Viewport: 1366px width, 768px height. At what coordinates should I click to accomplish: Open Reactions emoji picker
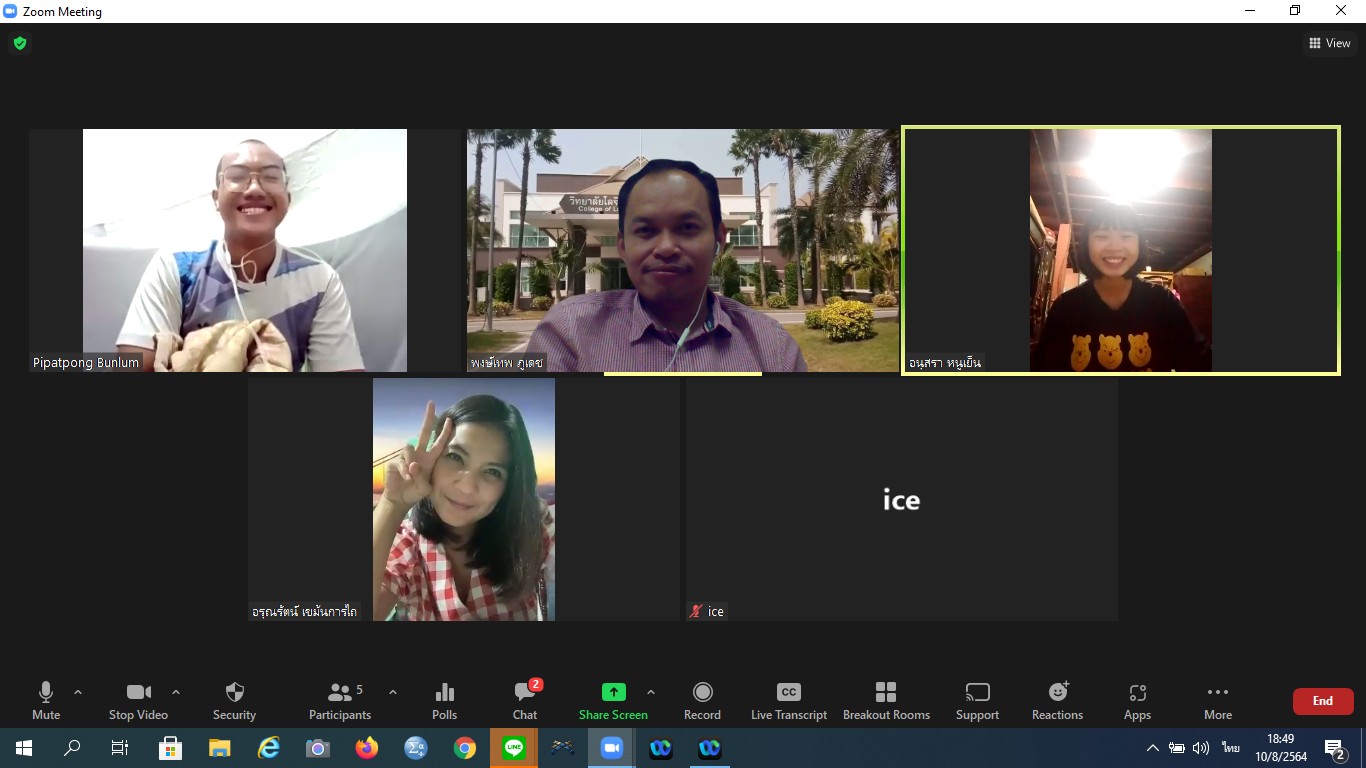[x=1057, y=700]
